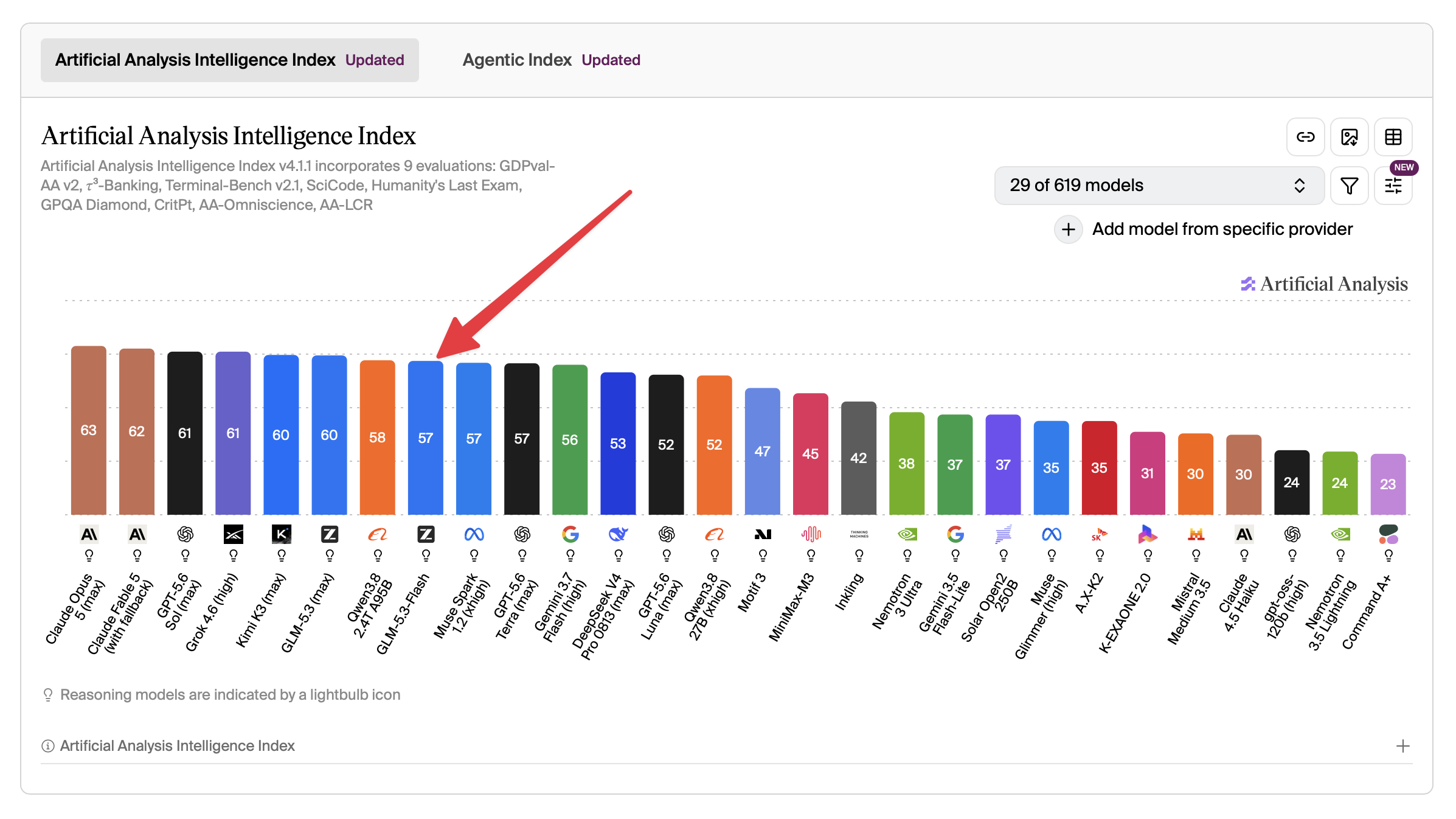The width and height of the screenshot is (1456, 819).
Task: Click the xAI logo for Grok 4.6
Action: pos(233,534)
